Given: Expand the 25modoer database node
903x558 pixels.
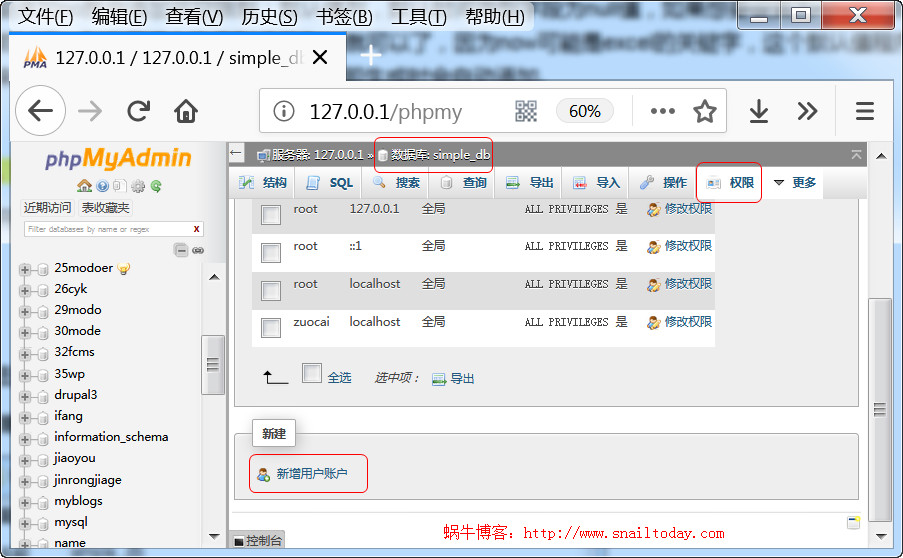Looking at the screenshot, I should [x=24, y=269].
